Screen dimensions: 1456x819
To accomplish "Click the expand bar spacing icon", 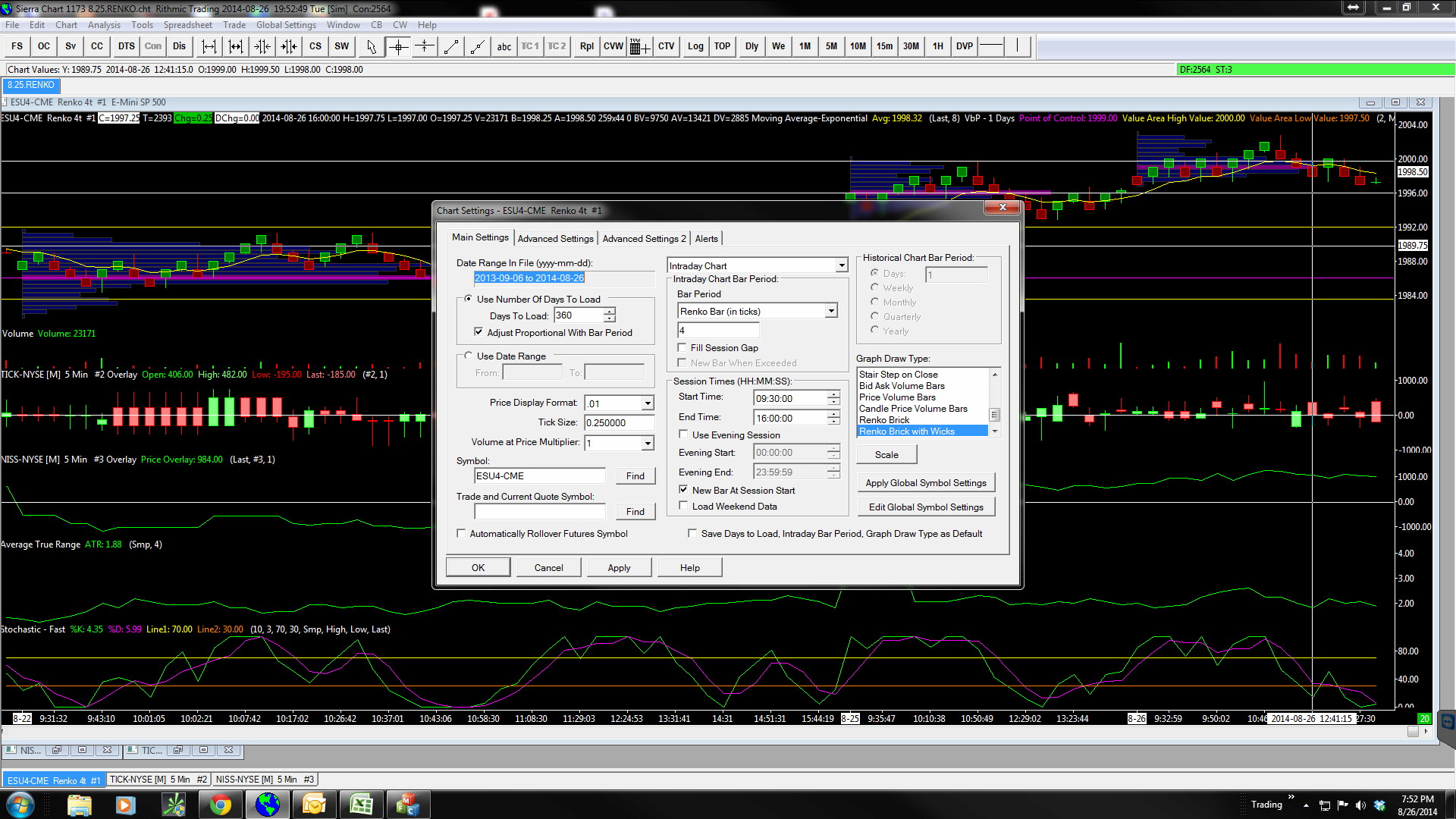I will (x=209, y=46).
